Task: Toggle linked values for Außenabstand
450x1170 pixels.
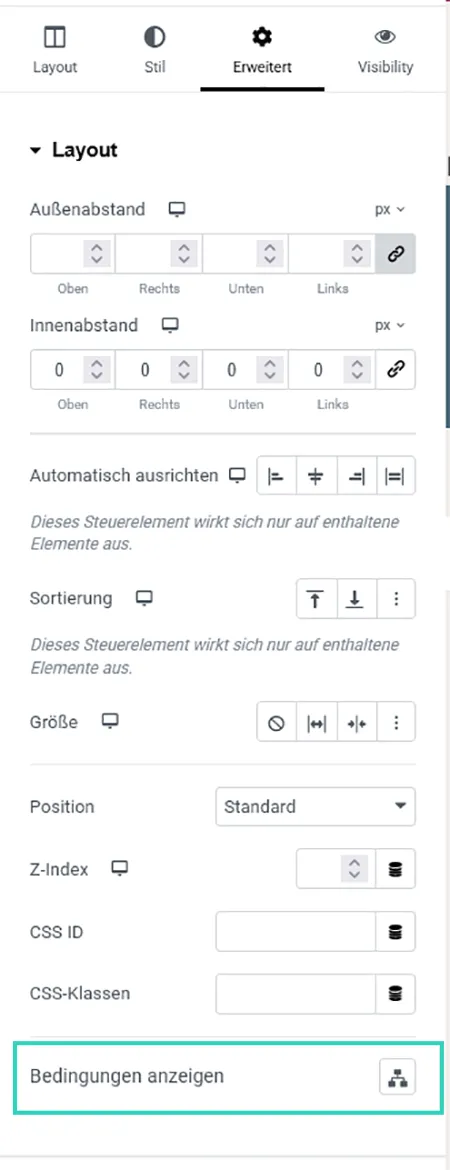Action: pos(396,254)
